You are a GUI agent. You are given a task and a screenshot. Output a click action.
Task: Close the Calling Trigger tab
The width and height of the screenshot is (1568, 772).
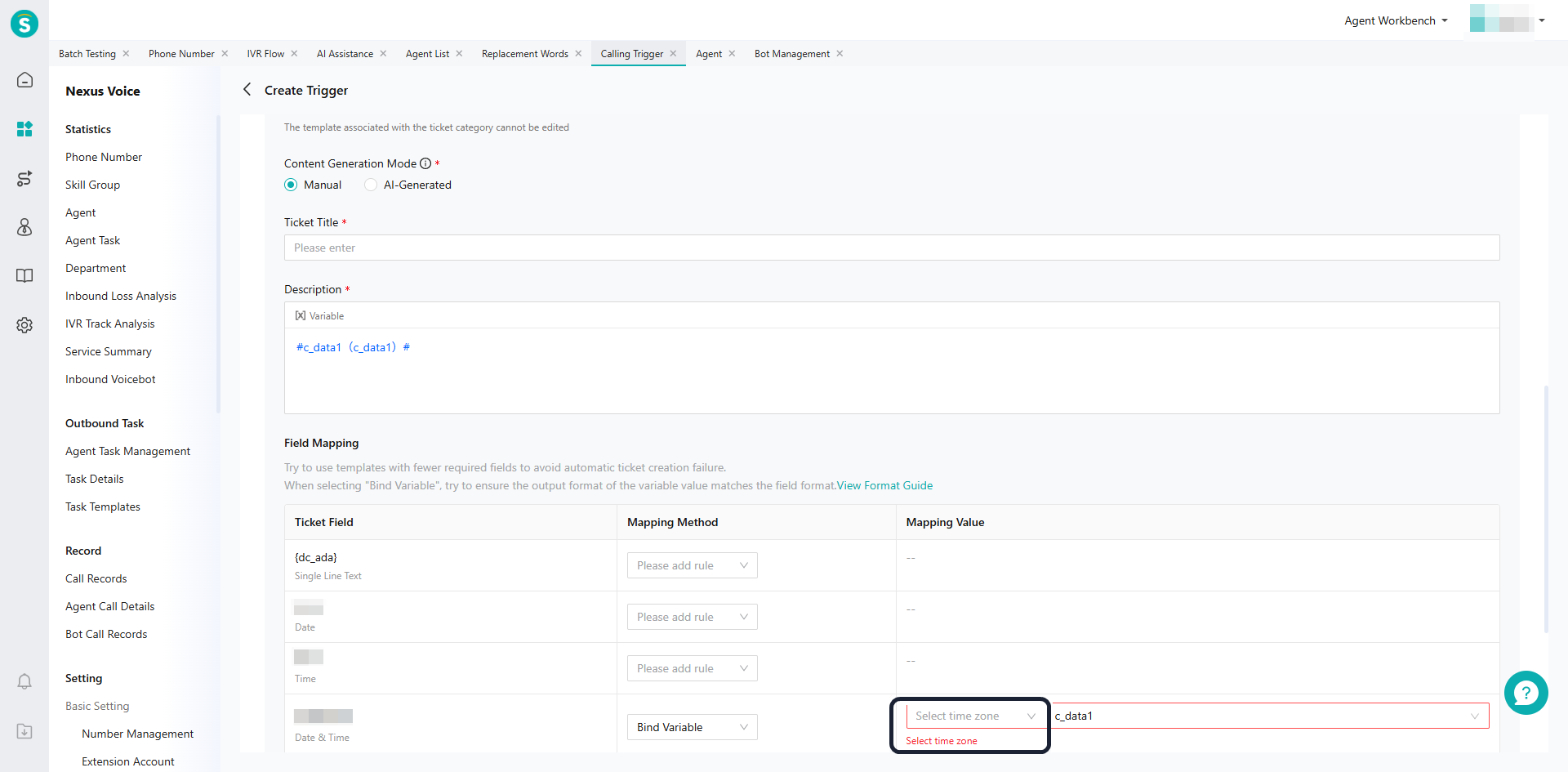point(673,54)
